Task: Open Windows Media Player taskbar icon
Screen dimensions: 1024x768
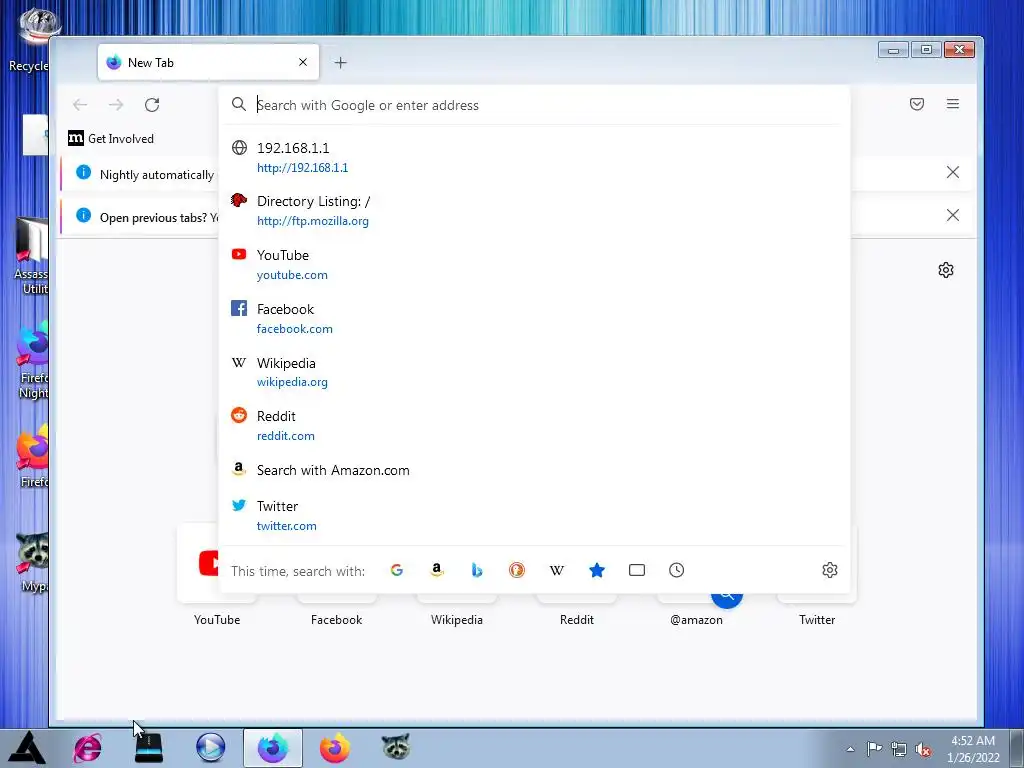Action: 210,748
